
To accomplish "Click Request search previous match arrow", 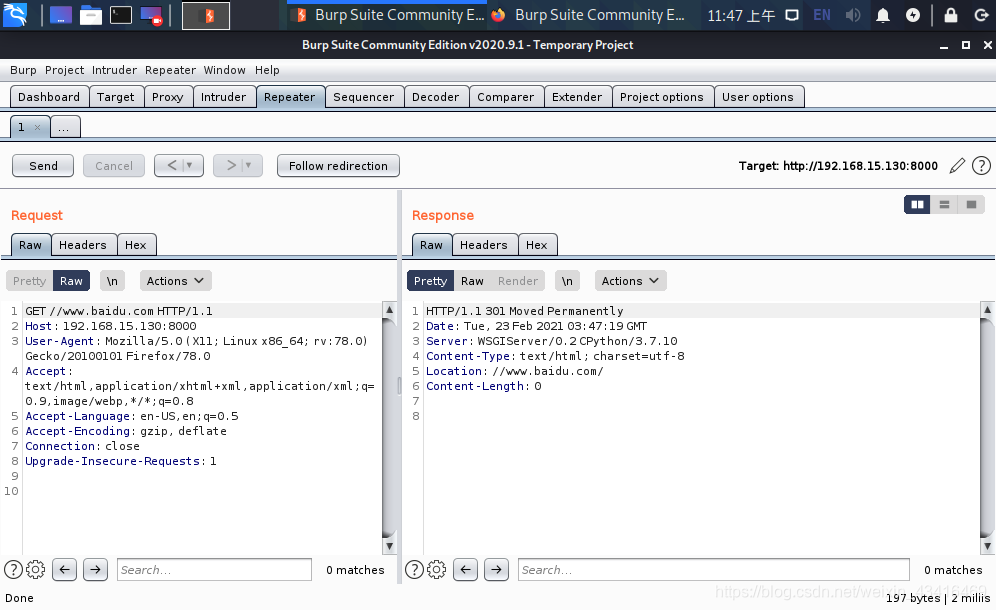I will 64,569.
